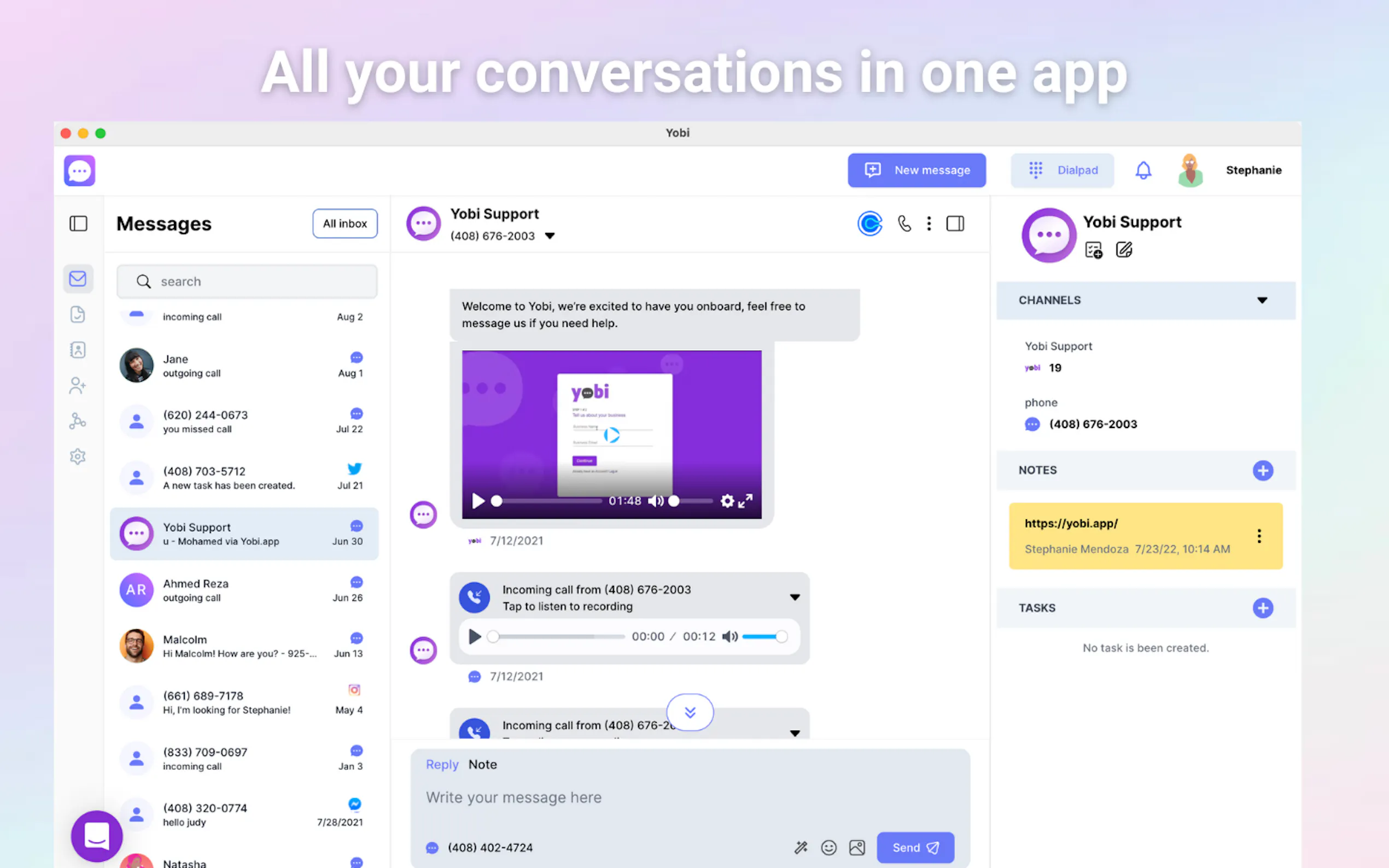The height and width of the screenshot is (868, 1389).
Task: Click edit contact pencil icon for Yobi Support
Action: pyautogui.click(x=1124, y=250)
